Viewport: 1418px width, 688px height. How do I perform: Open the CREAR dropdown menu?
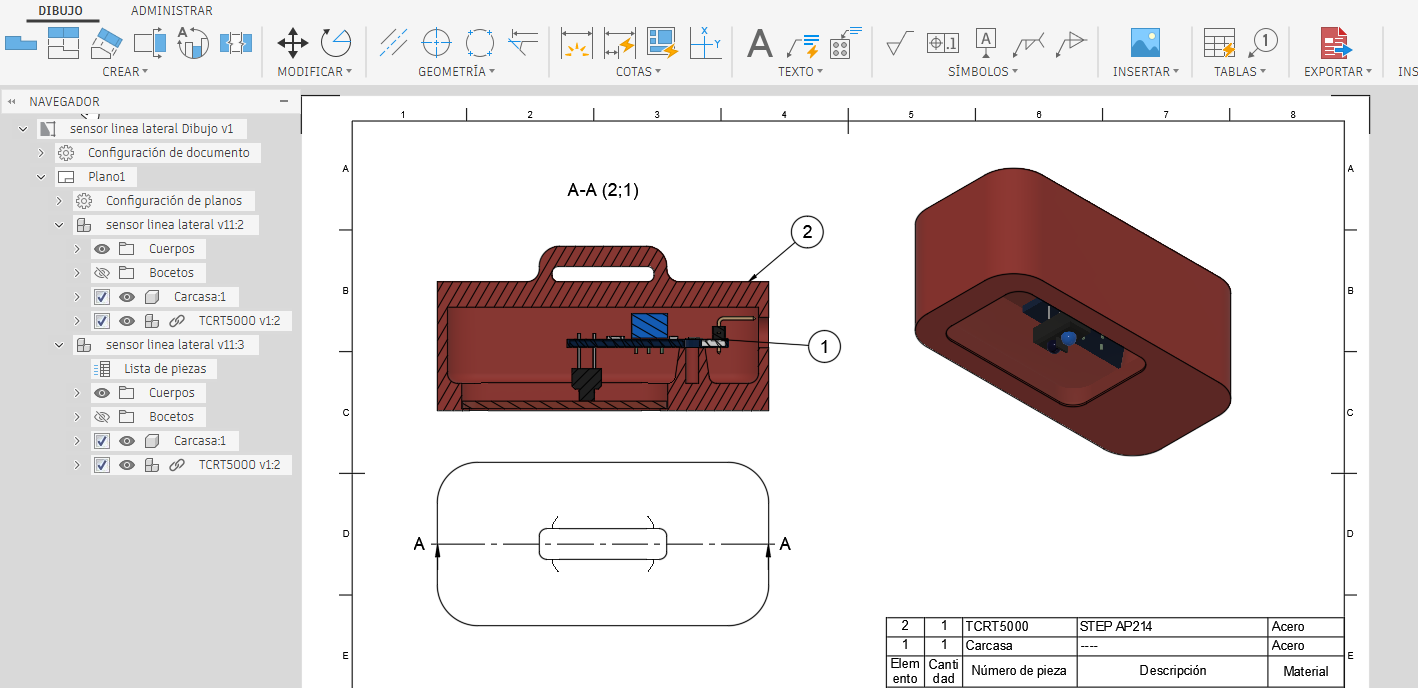click(125, 72)
